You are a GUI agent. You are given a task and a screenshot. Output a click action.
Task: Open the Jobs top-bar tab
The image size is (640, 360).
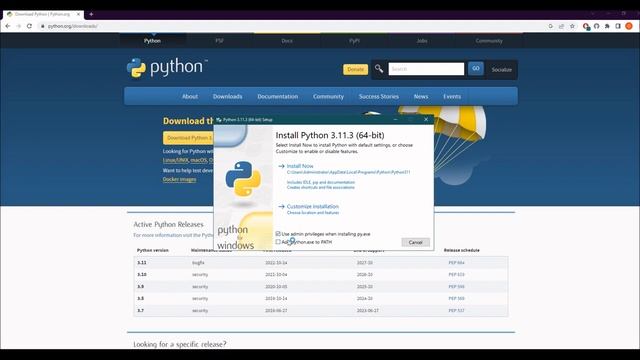(422, 41)
